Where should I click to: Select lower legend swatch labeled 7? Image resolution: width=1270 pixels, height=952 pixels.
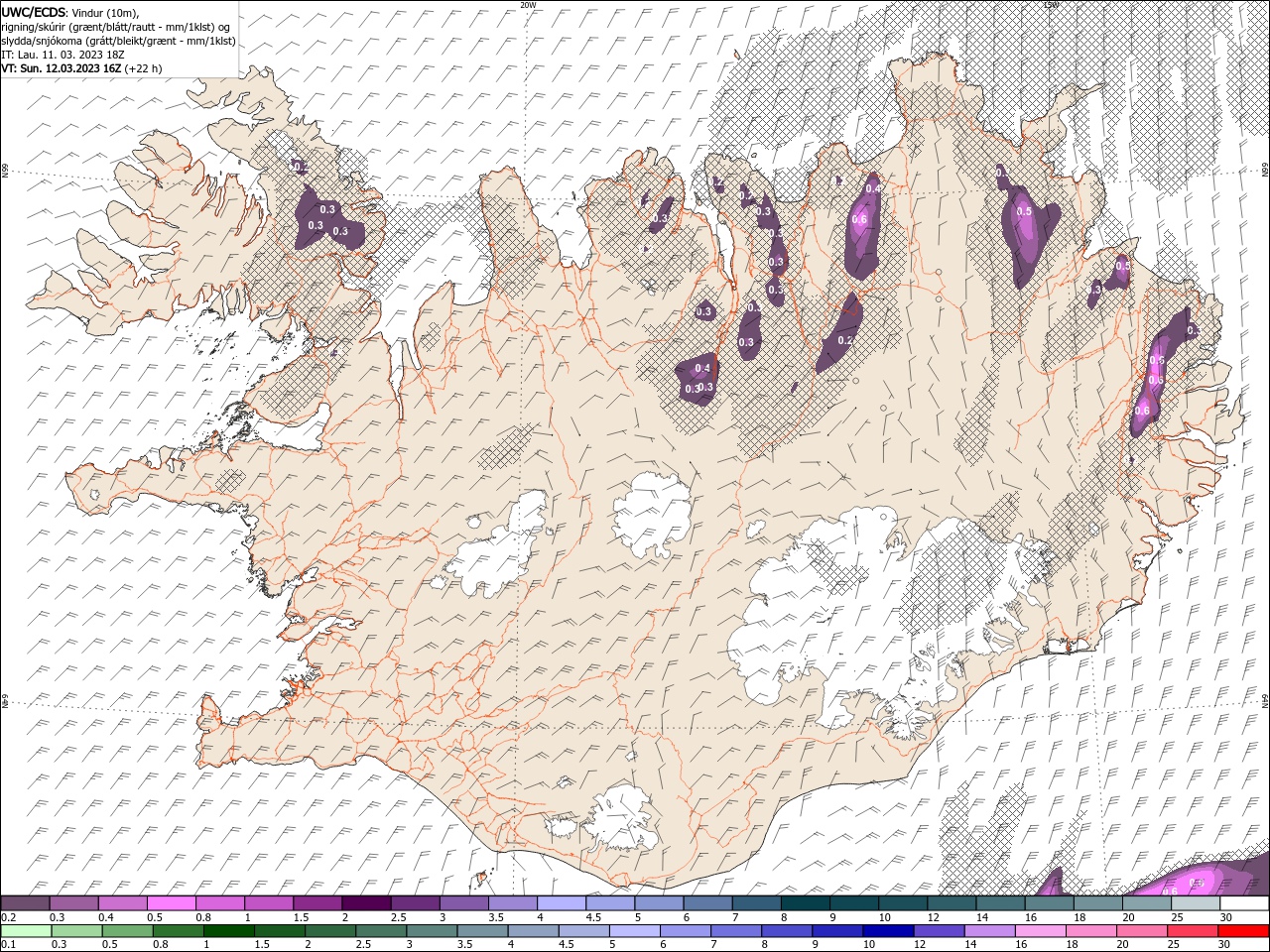[x=734, y=931]
